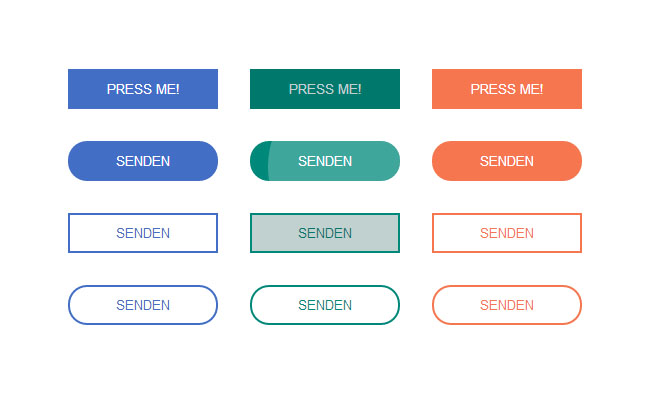Select the filled orange pill SENDEN button
This screenshot has height=400, width=650.
tap(507, 161)
